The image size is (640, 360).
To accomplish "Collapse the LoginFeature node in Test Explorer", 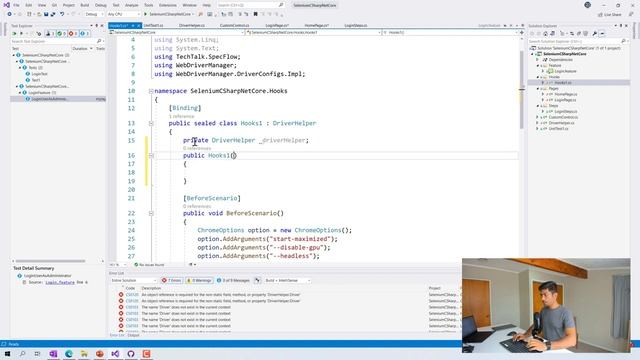I will [20, 93].
